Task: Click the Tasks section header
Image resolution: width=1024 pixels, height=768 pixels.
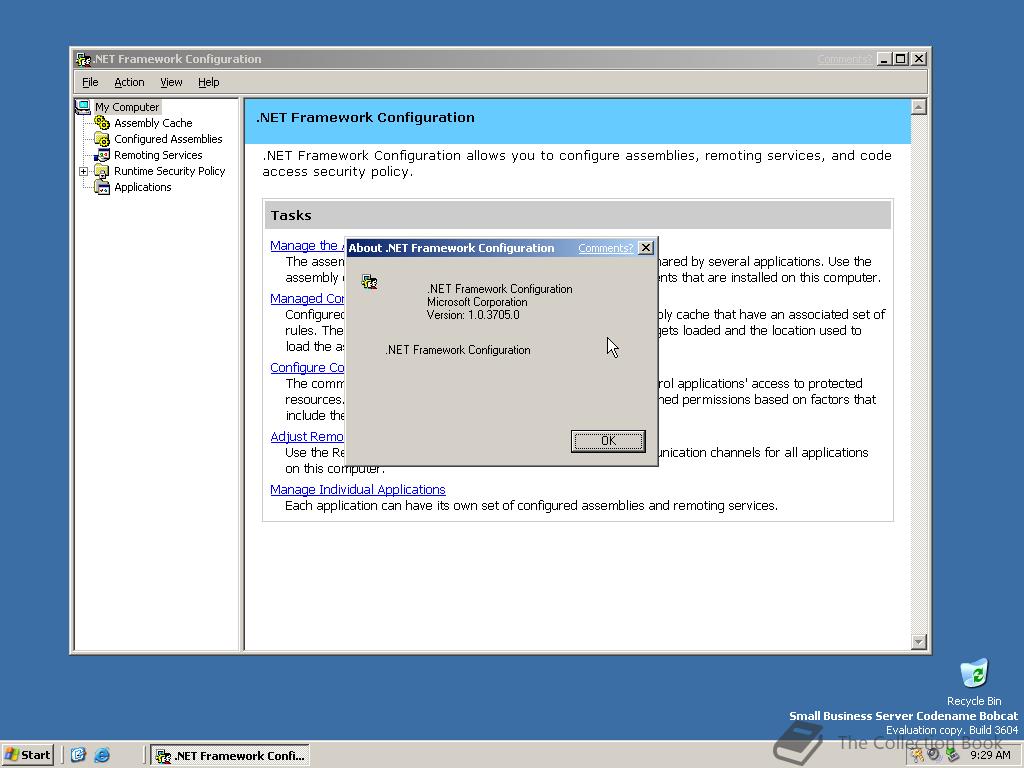Action: click(x=577, y=216)
